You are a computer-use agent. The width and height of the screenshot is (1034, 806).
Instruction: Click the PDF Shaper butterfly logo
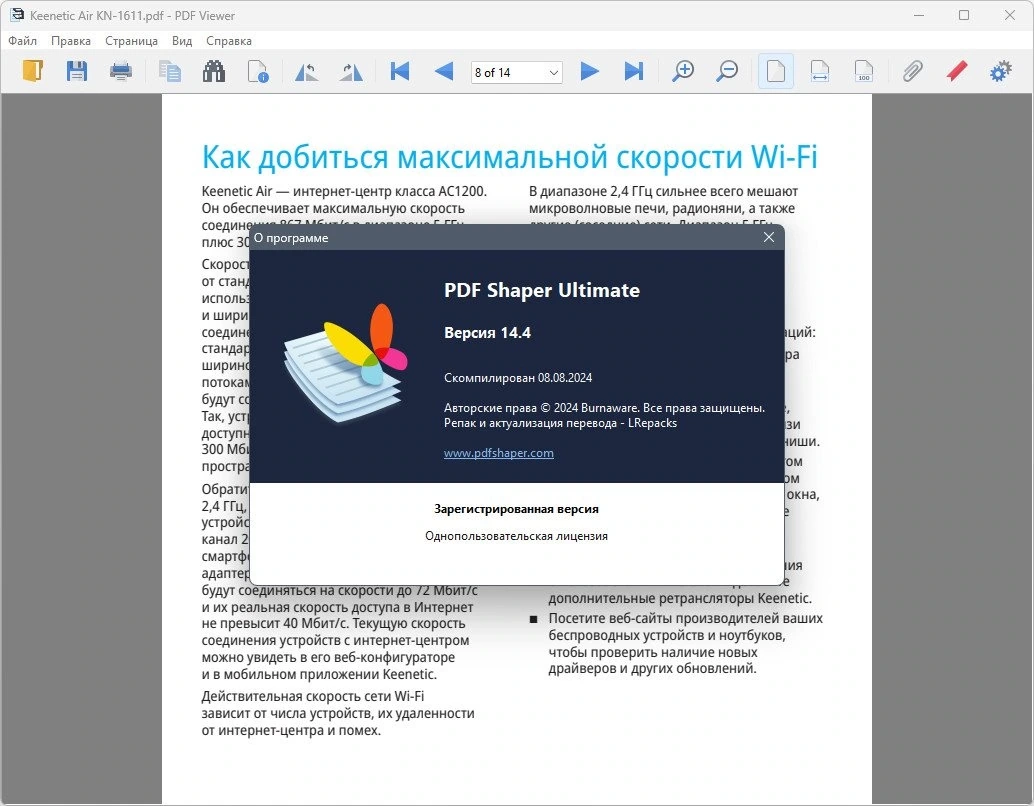pyautogui.click(x=346, y=363)
